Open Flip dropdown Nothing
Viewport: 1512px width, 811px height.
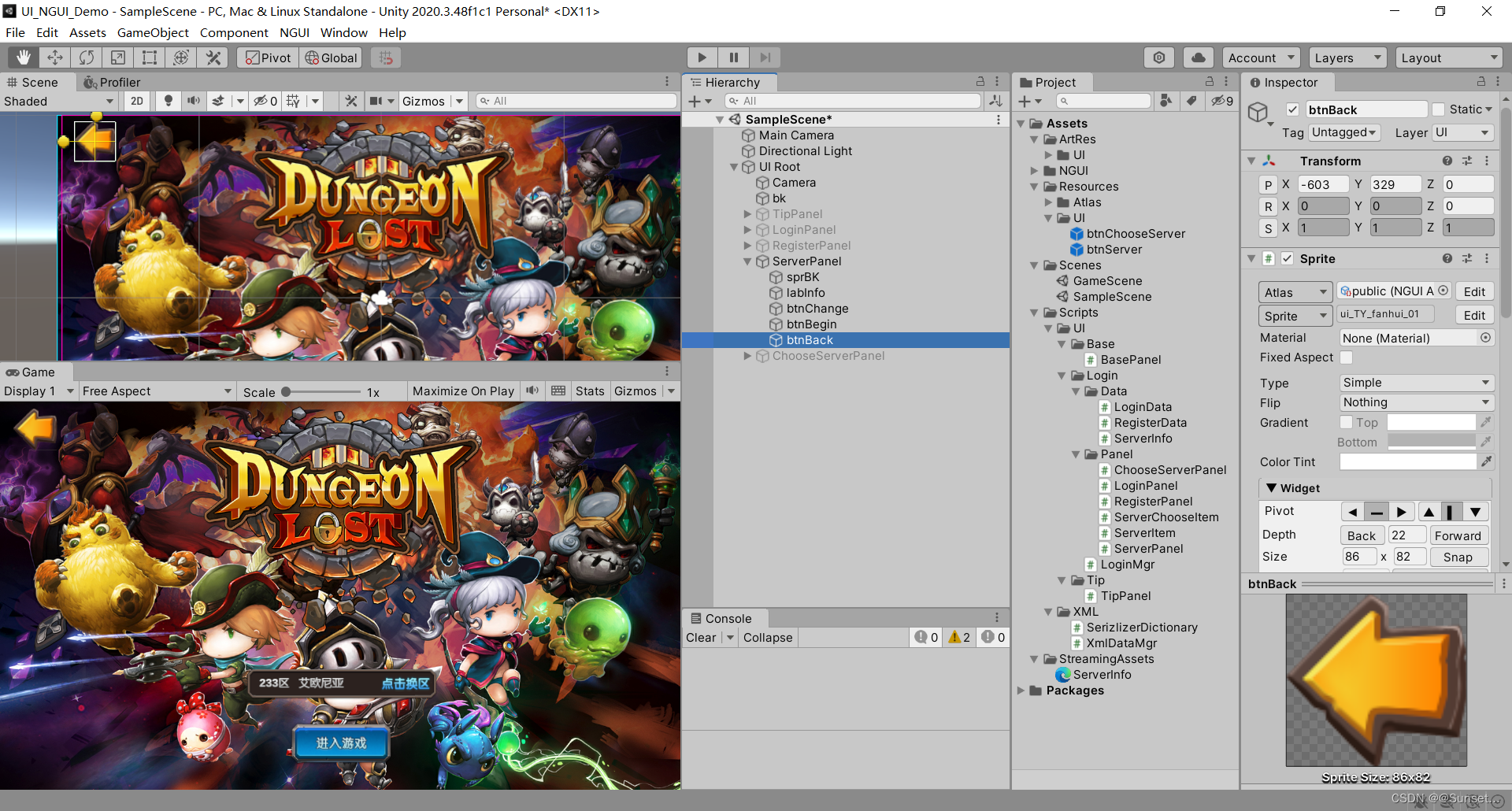click(x=1416, y=402)
